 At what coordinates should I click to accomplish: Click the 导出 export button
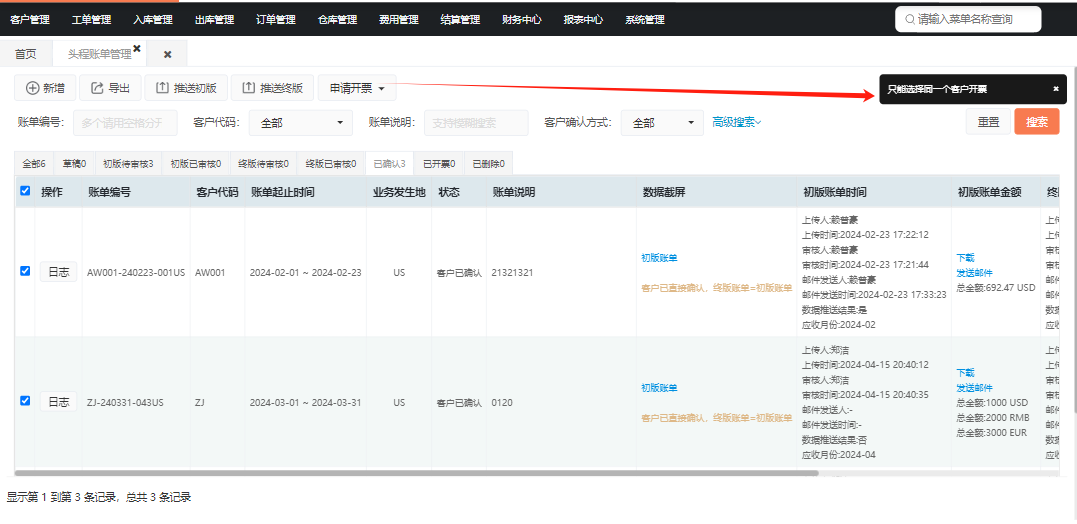[110, 88]
